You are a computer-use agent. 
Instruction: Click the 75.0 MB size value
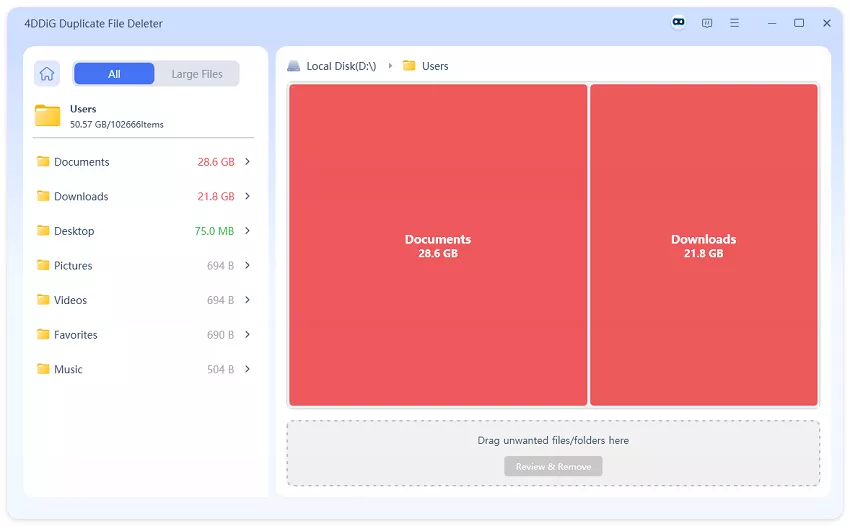(214, 231)
